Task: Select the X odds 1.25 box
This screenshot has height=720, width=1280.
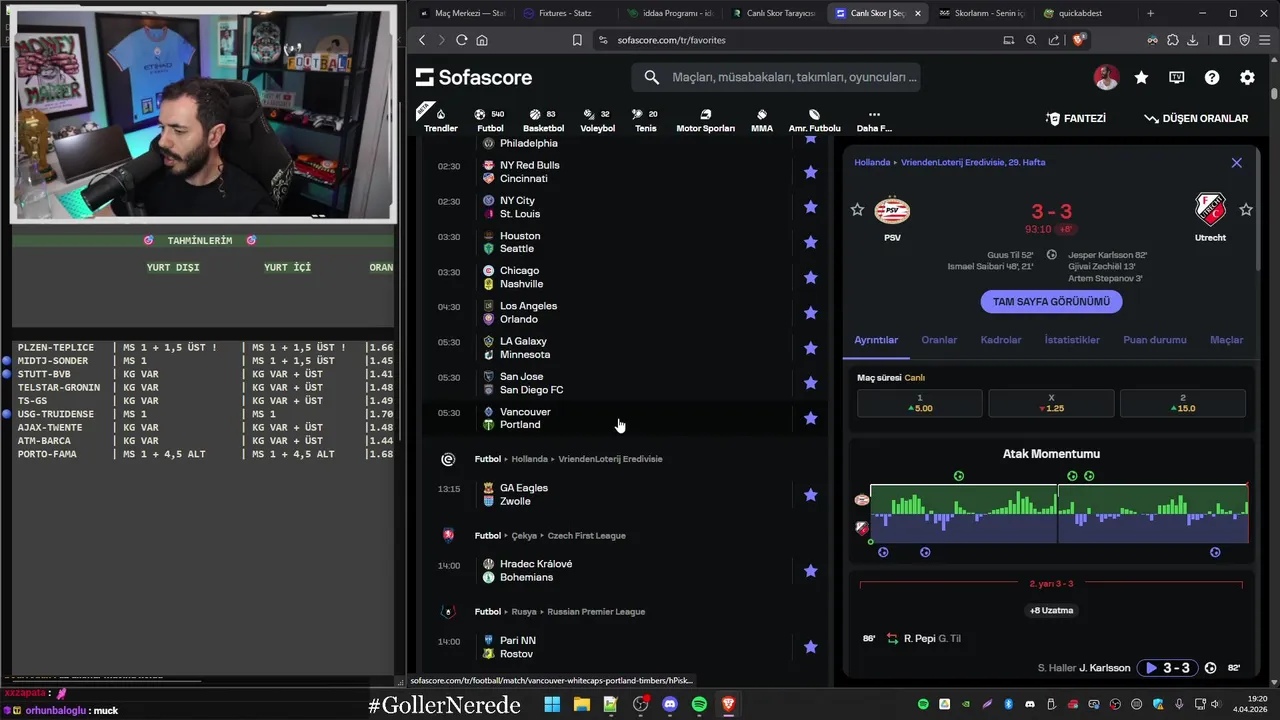Action: (1051, 403)
